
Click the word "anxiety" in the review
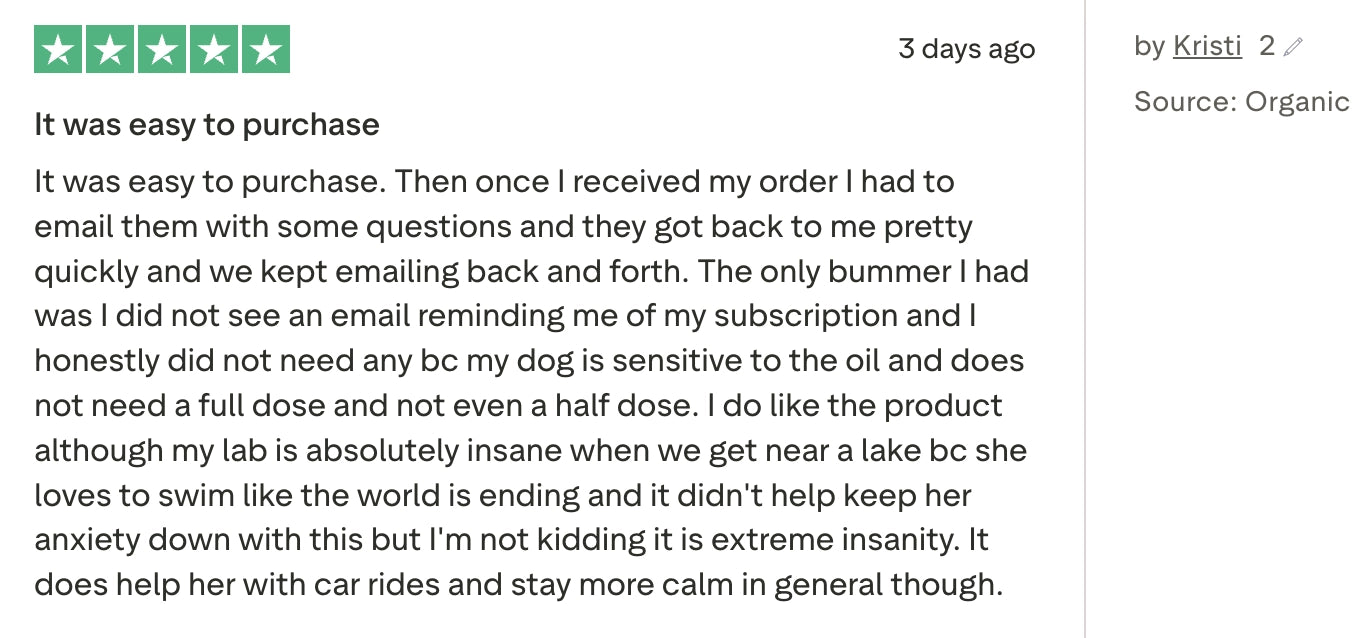[x=87, y=540]
